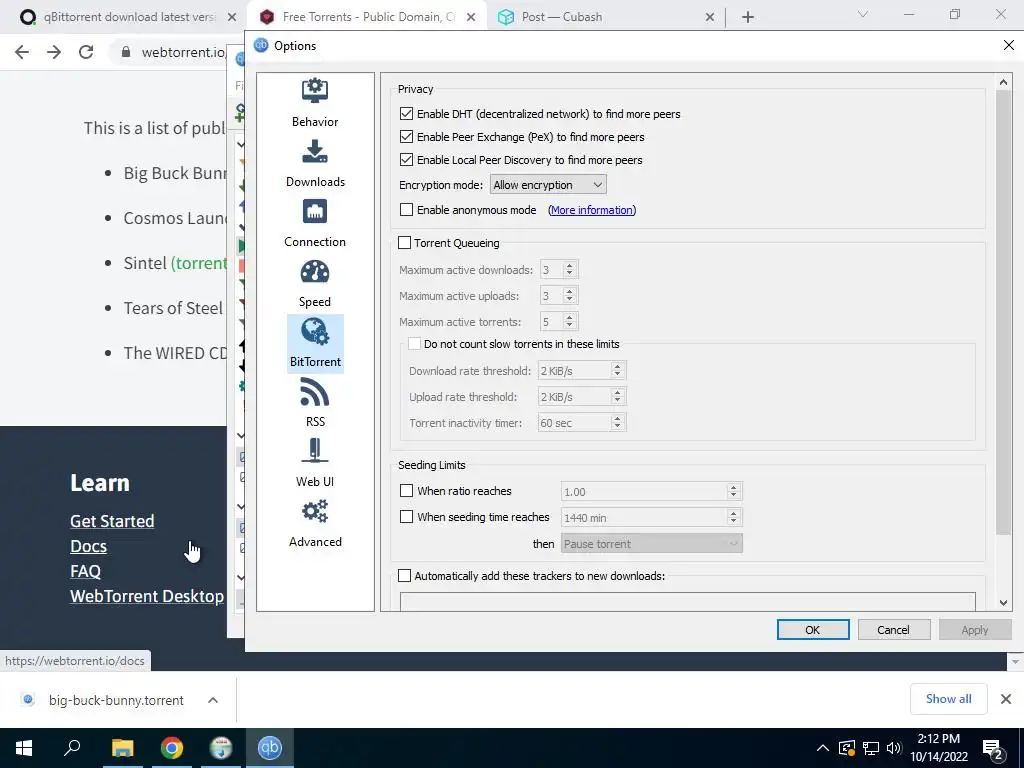Open Chrome from the taskbar
1024x768 pixels.
[x=172, y=748]
